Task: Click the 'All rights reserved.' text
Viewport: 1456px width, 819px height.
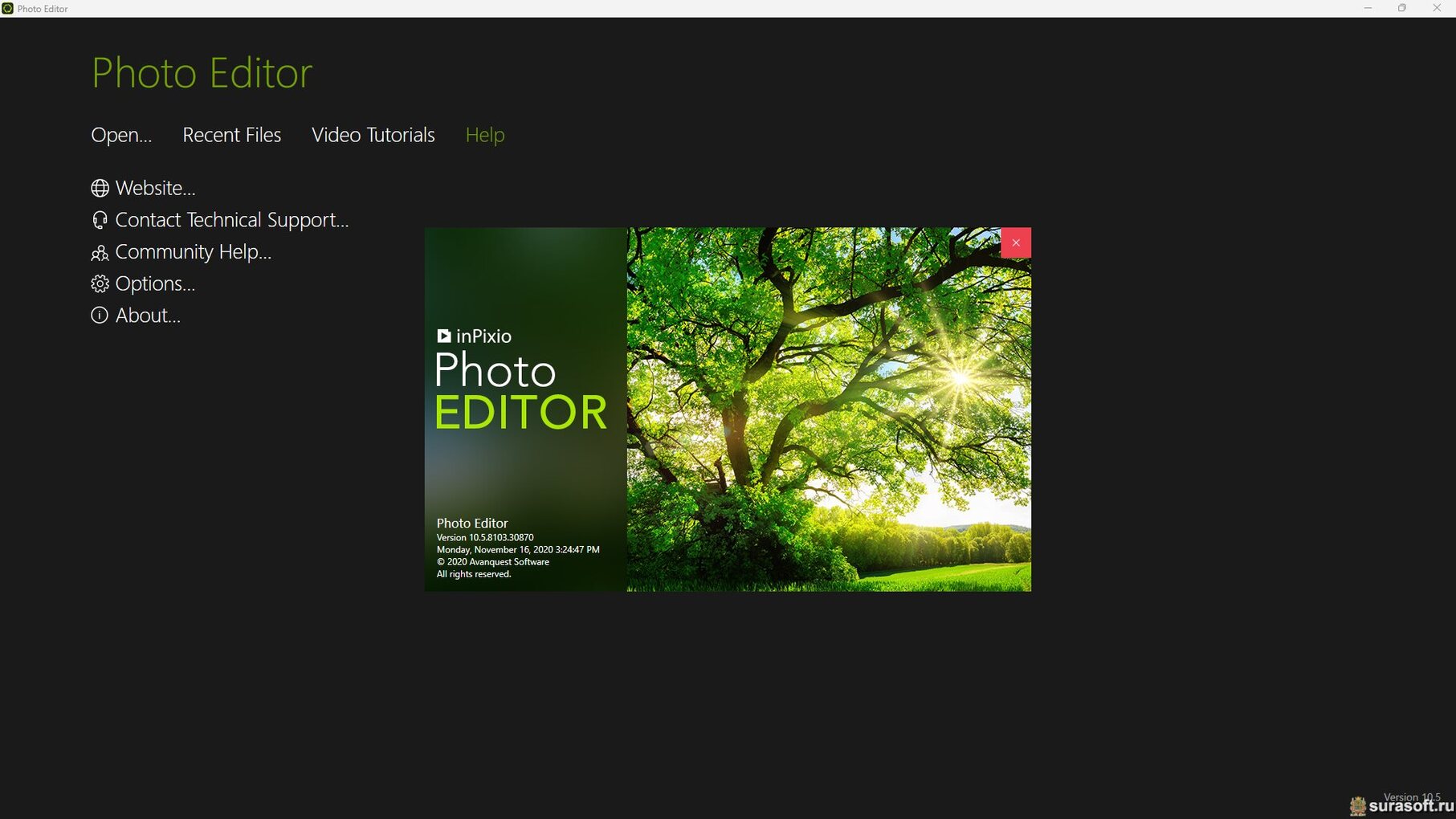Action: coord(474,574)
